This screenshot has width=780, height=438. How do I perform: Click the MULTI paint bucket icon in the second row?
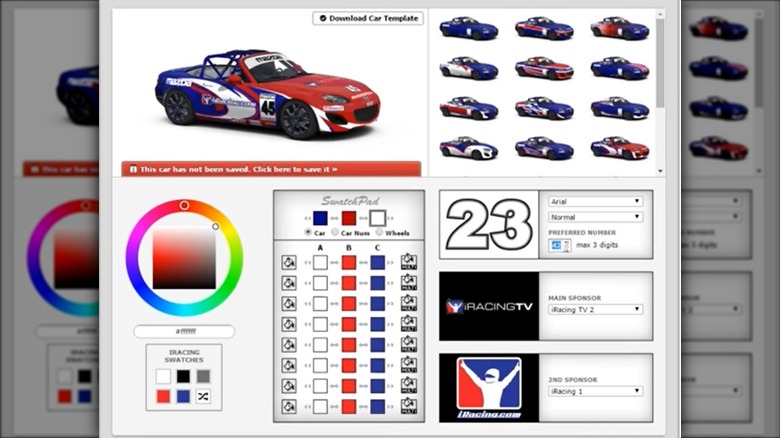409,283
